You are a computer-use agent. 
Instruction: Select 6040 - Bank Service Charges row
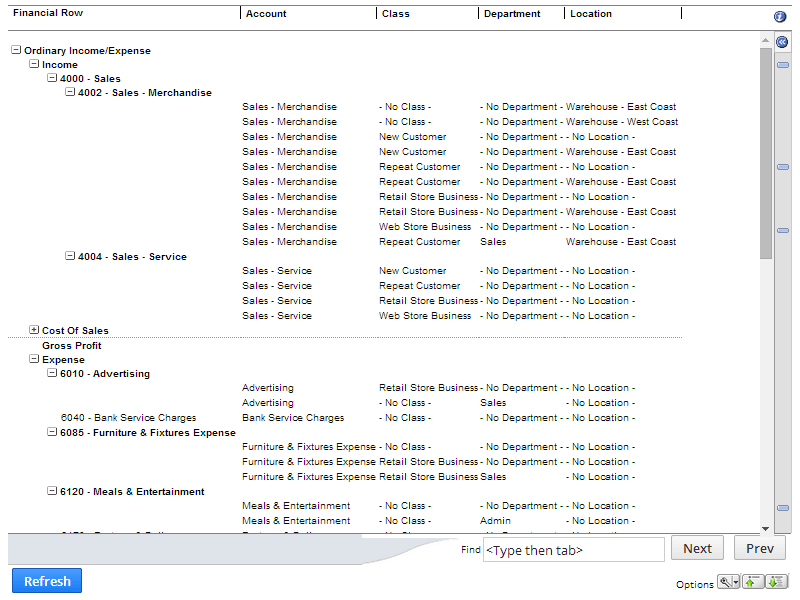pyautogui.click(x=128, y=418)
